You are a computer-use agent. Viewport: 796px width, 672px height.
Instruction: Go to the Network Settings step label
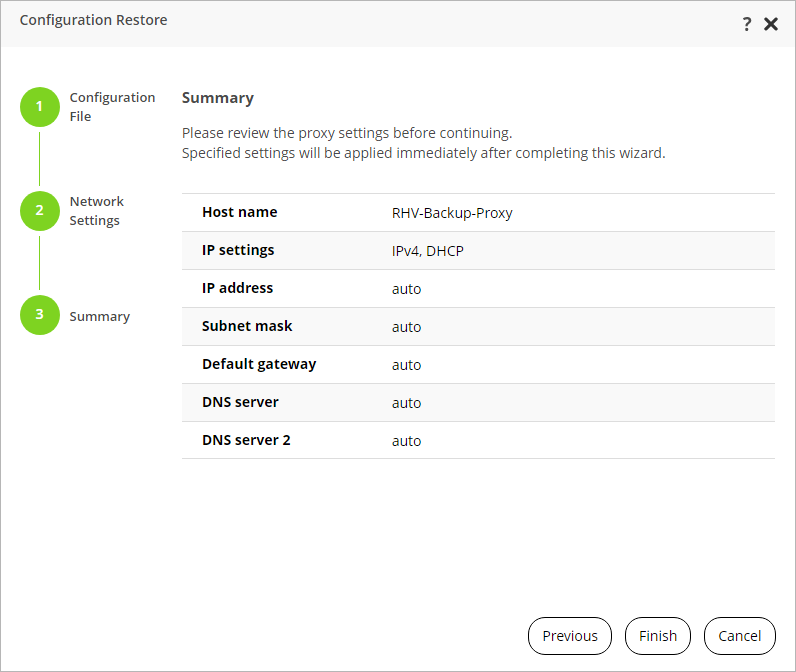97,211
